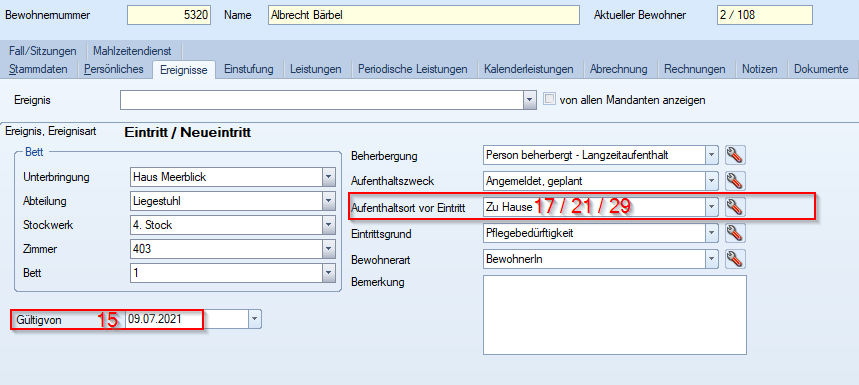Open the Mahlzeitendienst tab
Screen dimensions: 859x385
[x=133, y=51]
